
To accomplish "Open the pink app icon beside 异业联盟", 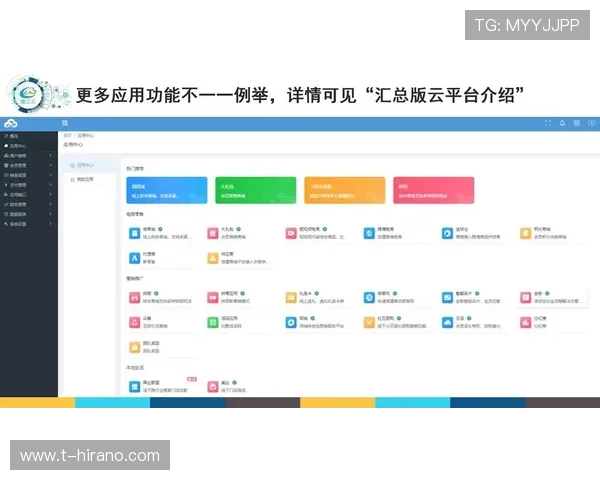I will point(213,387).
